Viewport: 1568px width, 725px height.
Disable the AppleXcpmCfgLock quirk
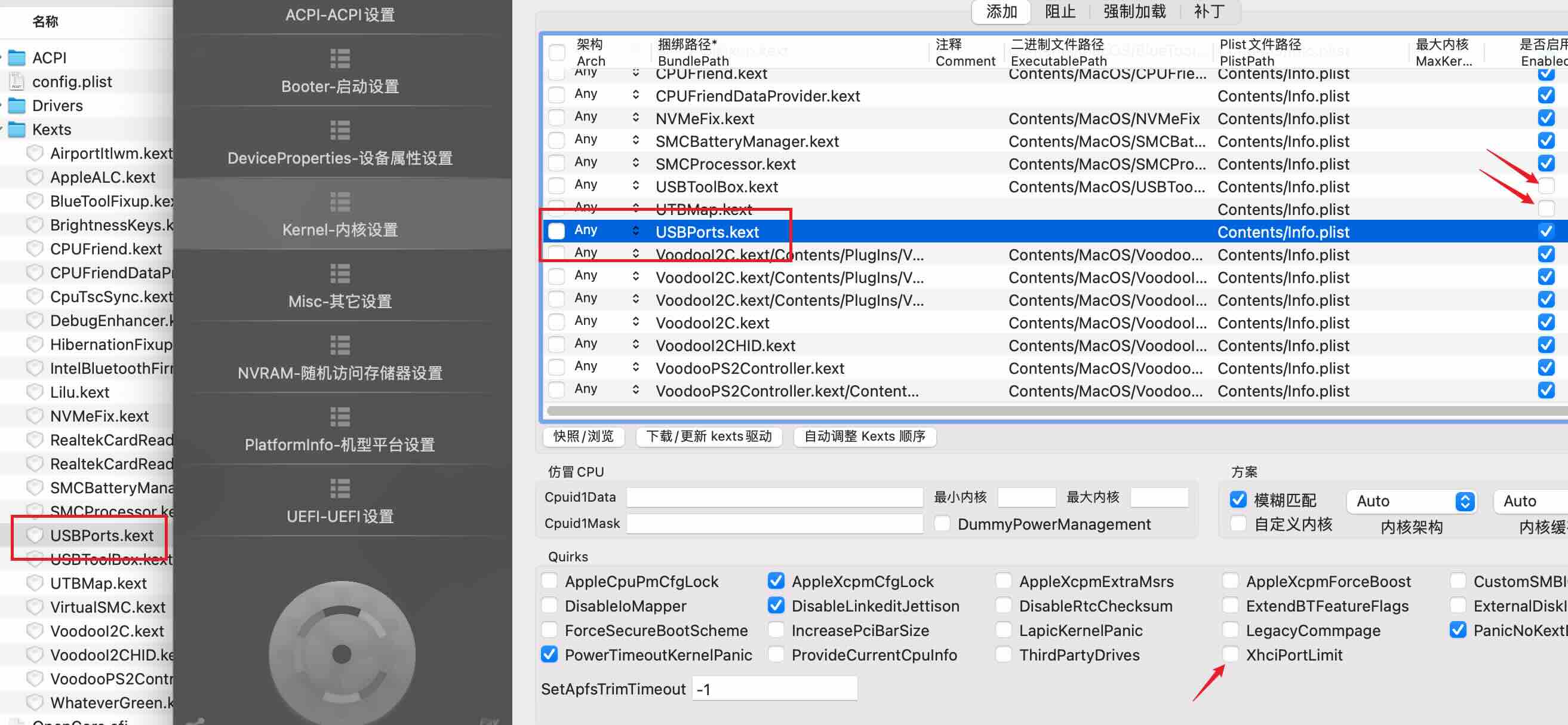pos(776,581)
